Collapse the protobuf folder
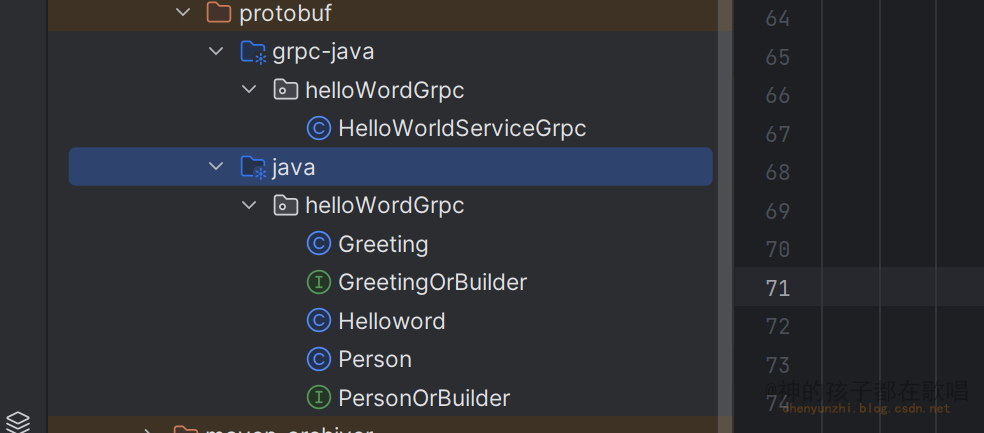 click(x=182, y=13)
